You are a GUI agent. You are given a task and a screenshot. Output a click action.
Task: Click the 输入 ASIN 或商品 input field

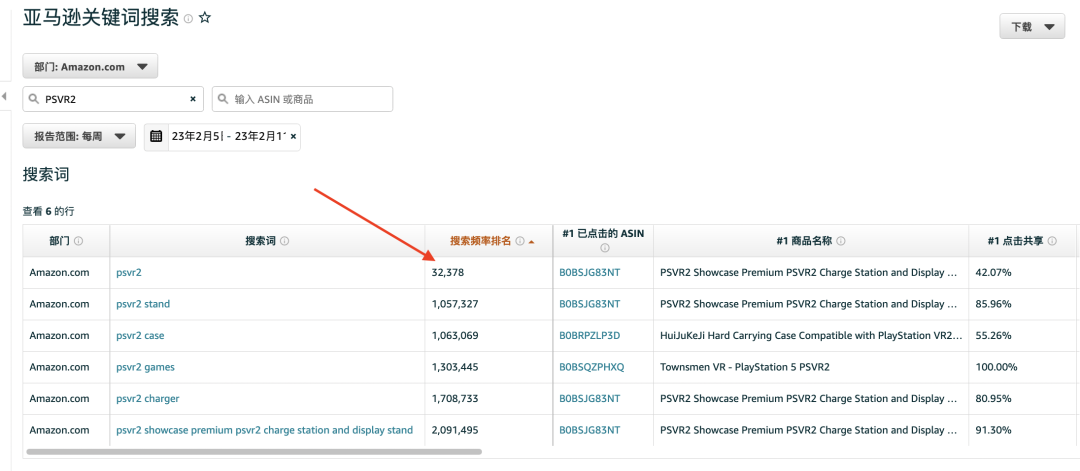302,99
